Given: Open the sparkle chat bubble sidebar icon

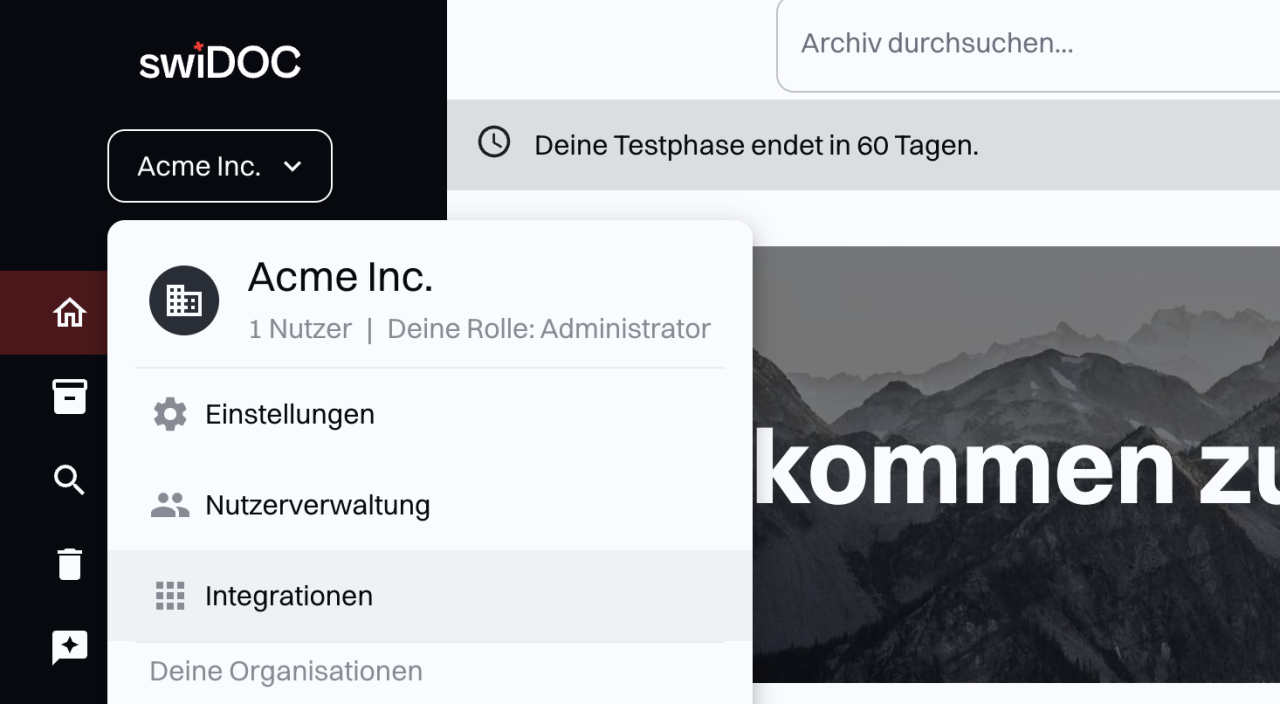Looking at the screenshot, I should [69, 648].
